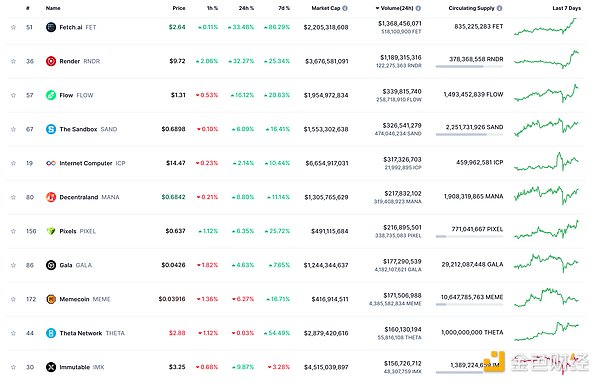Click The Sandbox blue logo icon
Screen dimensions: 600x383
point(51,129)
